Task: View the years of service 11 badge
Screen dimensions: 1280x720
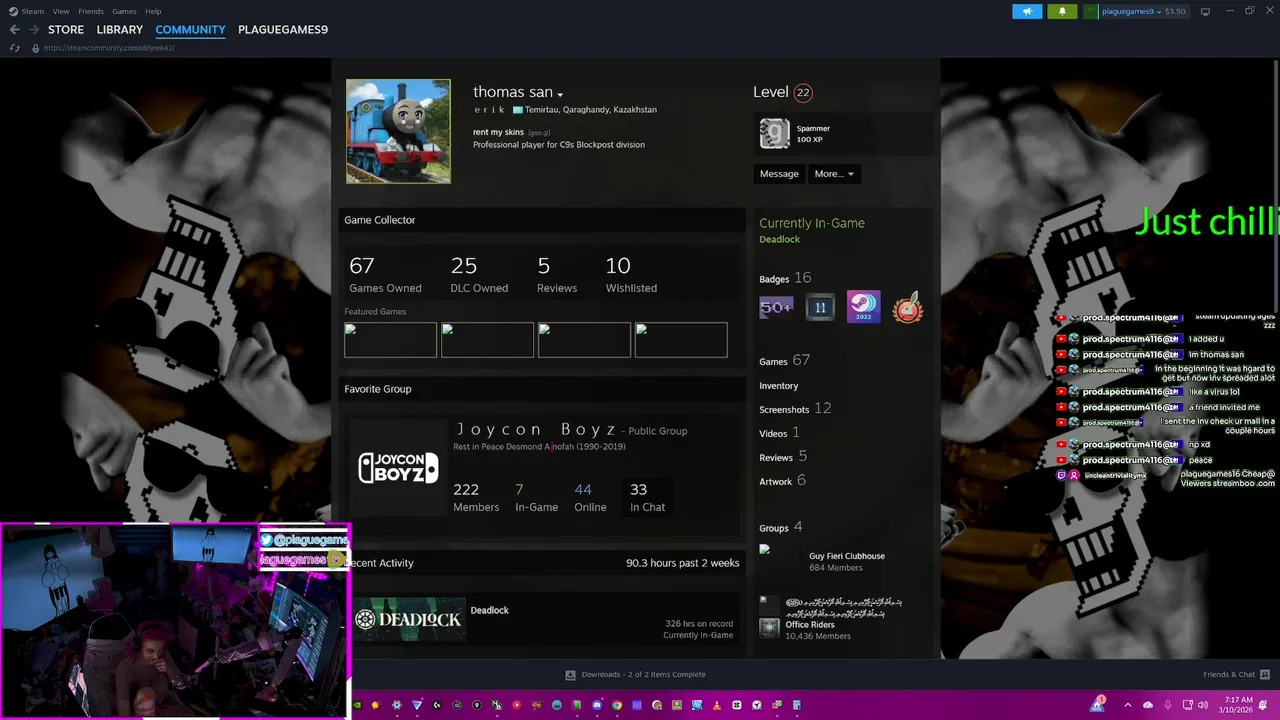Action: pos(820,308)
